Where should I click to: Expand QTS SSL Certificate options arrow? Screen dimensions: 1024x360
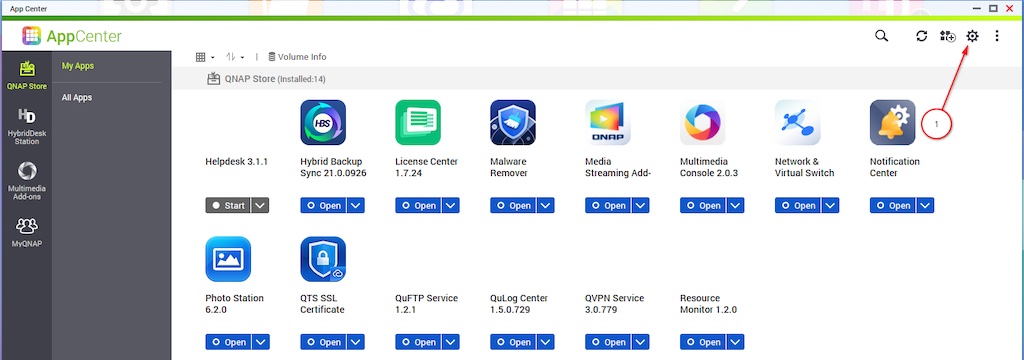[355, 342]
